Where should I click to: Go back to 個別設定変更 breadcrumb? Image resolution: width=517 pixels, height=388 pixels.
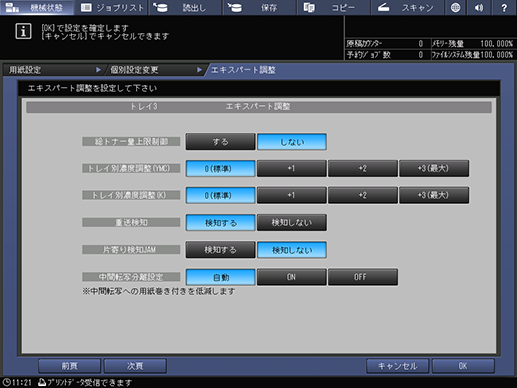155,70
